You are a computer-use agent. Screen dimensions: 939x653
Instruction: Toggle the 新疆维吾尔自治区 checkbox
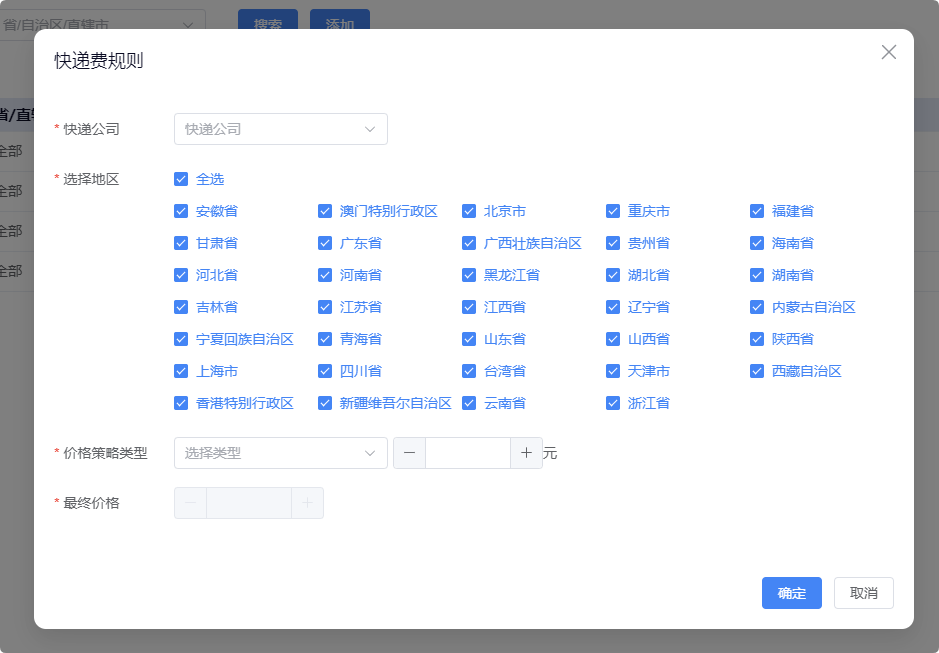point(325,403)
